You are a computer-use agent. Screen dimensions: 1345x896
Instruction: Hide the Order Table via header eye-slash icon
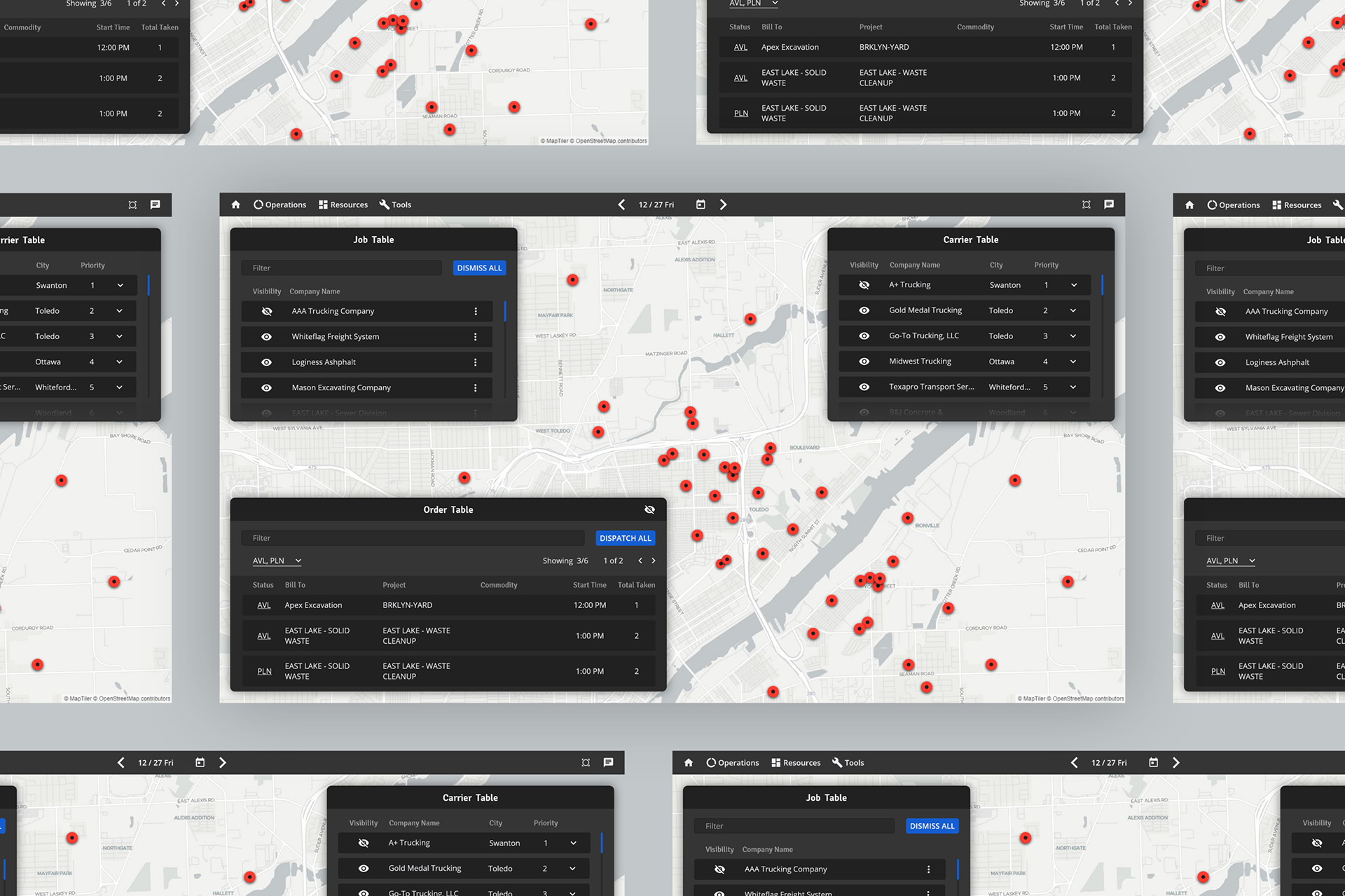pyautogui.click(x=649, y=510)
